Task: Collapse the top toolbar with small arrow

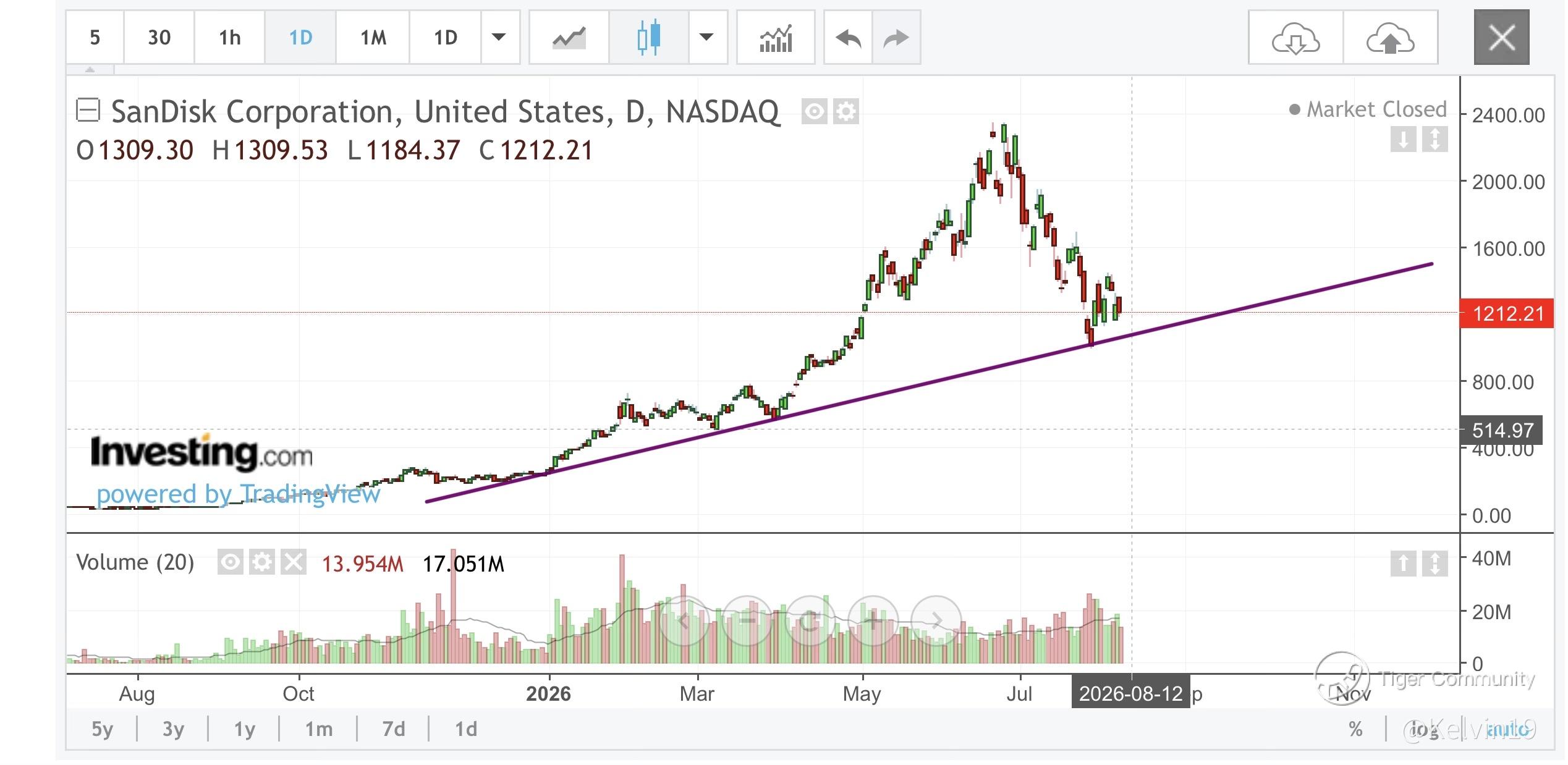Action: tap(90, 70)
